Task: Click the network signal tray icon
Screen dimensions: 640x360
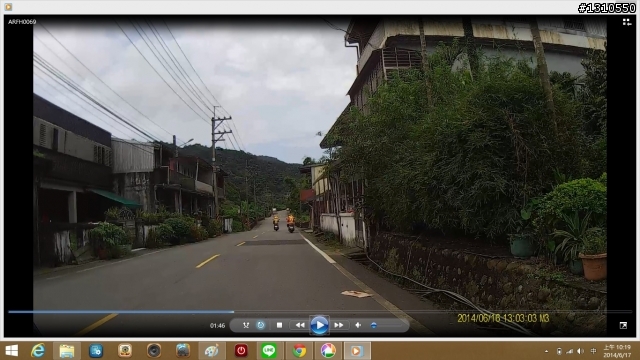Action: [569, 351]
